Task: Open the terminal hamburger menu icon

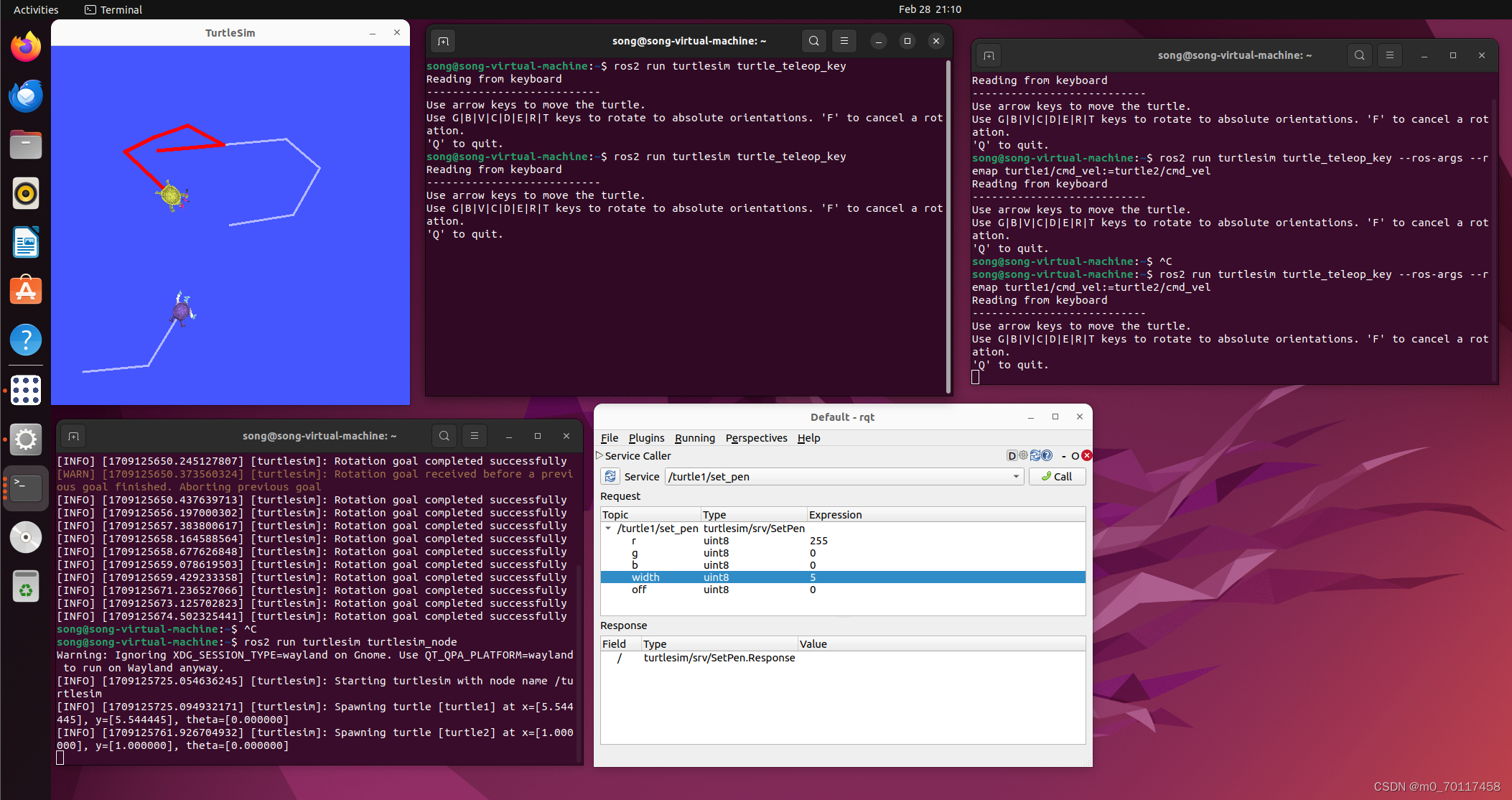Action: click(844, 41)
